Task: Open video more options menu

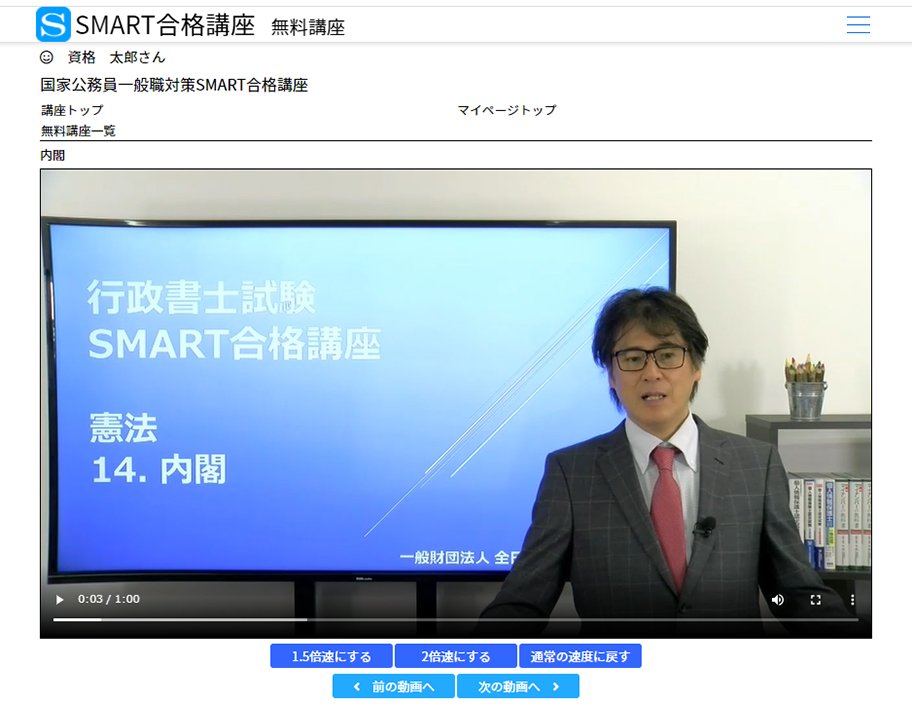Action: pos(852,600)
